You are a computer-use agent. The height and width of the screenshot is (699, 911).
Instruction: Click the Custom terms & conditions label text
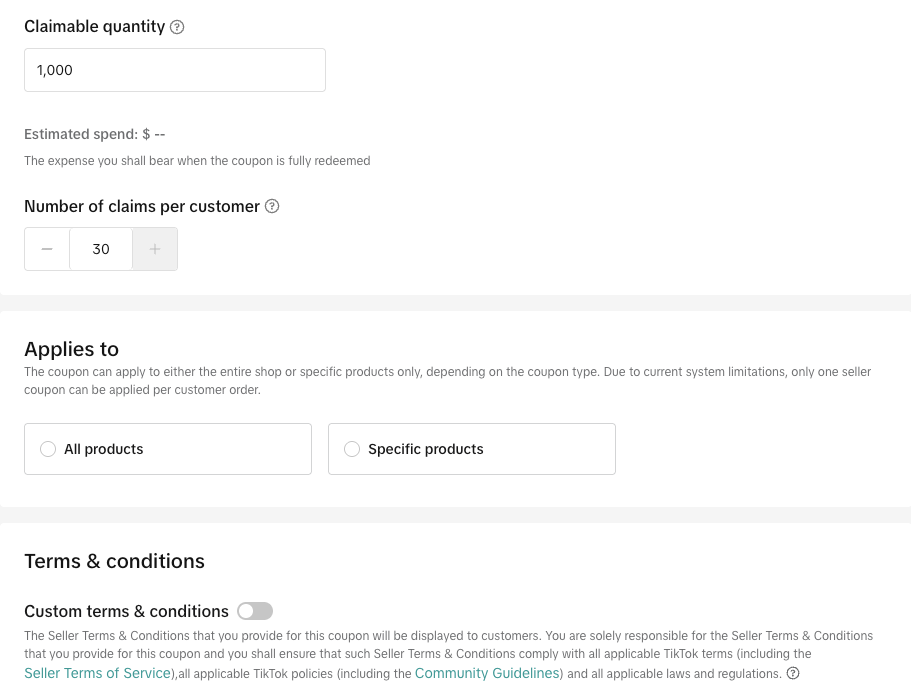(126, 611)
